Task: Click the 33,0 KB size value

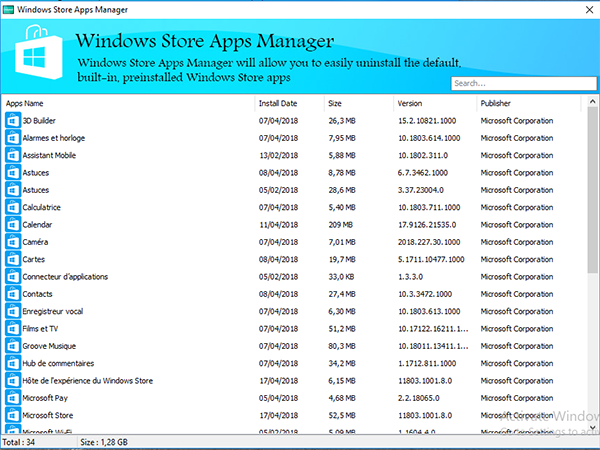Action: (x=341, y=277)
